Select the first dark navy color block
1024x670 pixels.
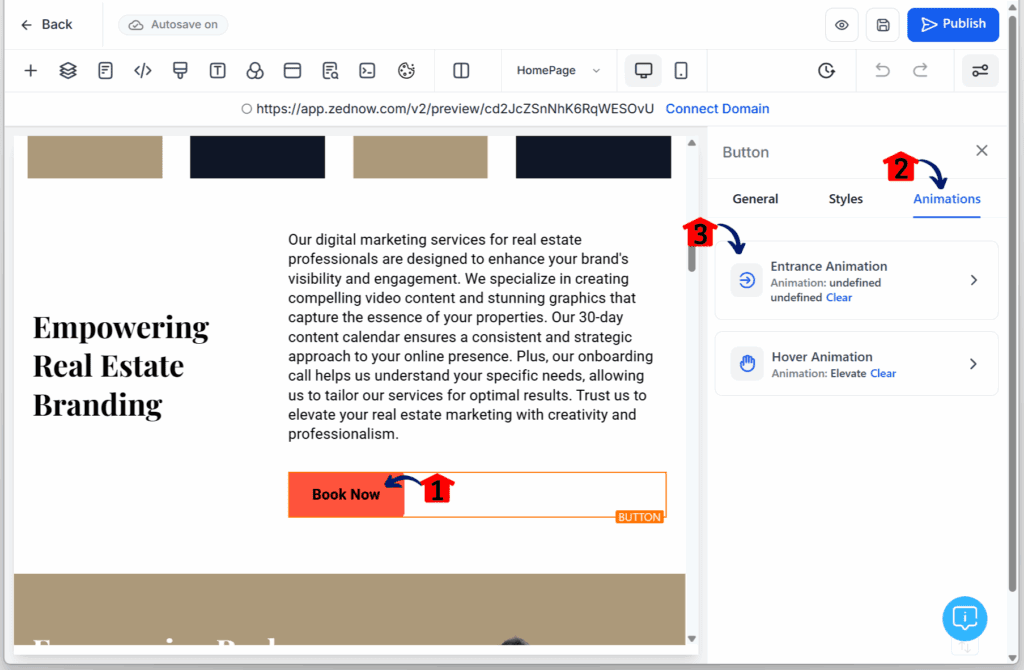point(257,157)
